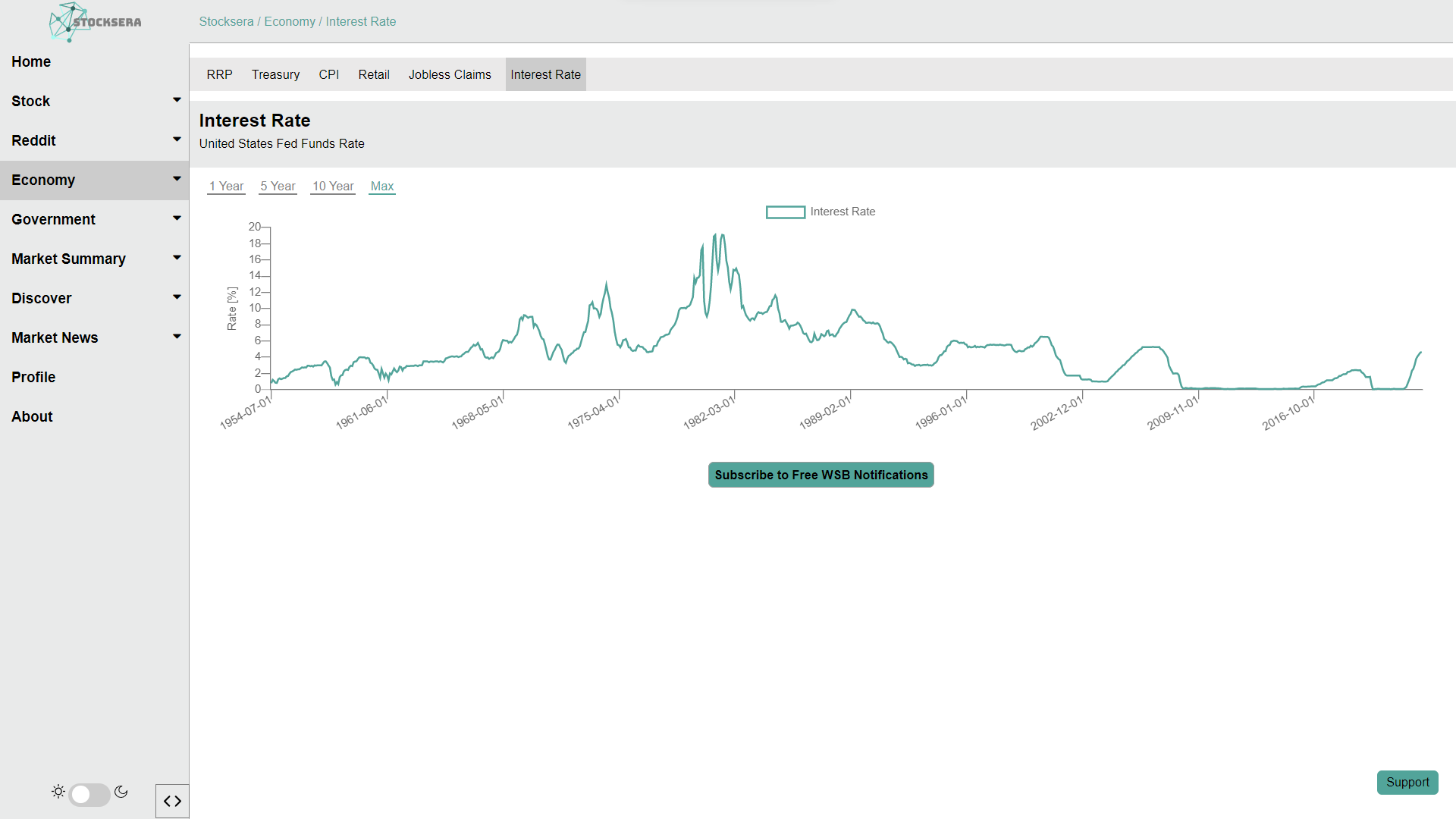Open the Jobless Claims tab
The height and width of the screenshot is (819, 1456).
click(x=450, y=74)
